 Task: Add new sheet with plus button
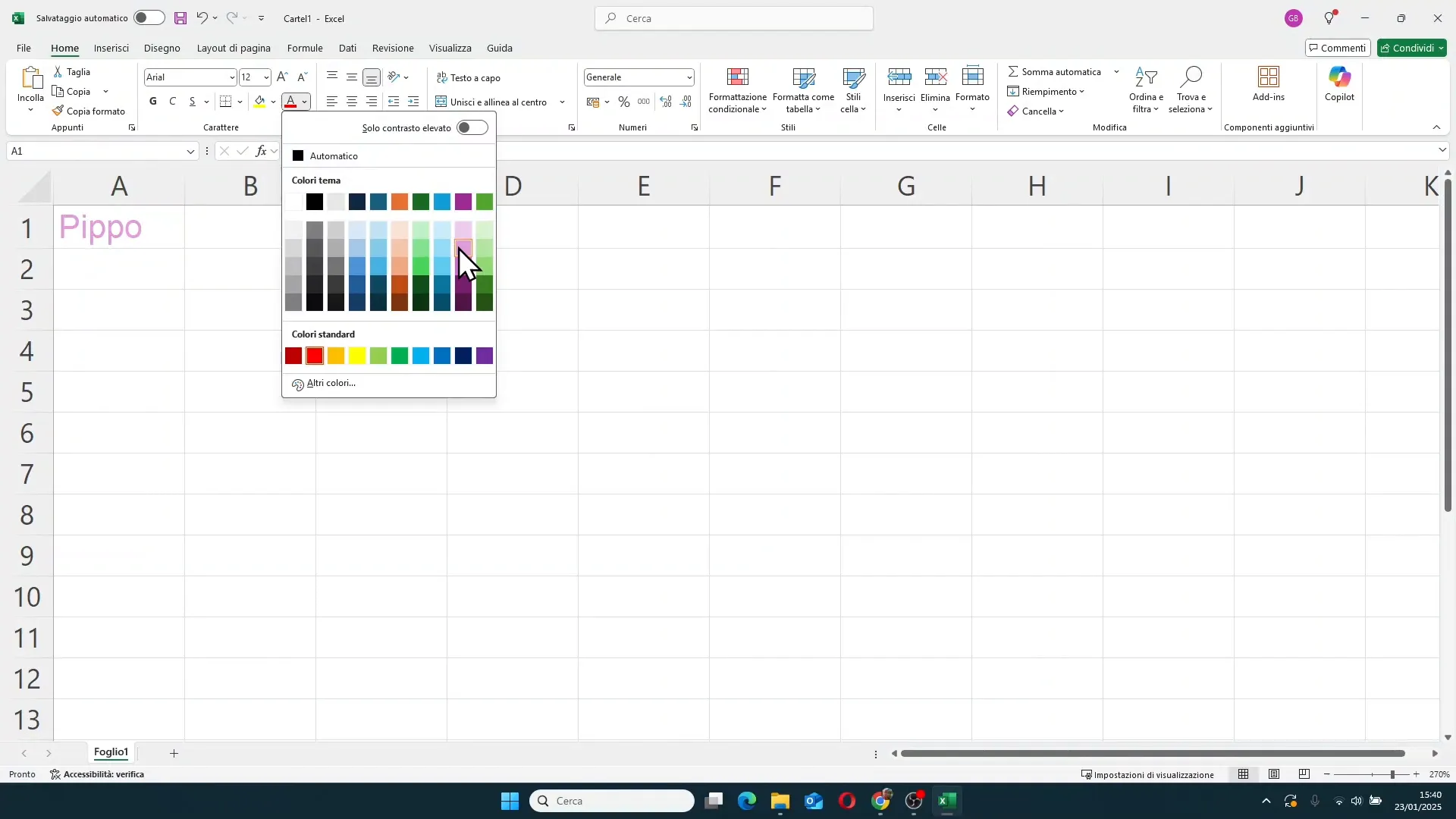[174, 753]
